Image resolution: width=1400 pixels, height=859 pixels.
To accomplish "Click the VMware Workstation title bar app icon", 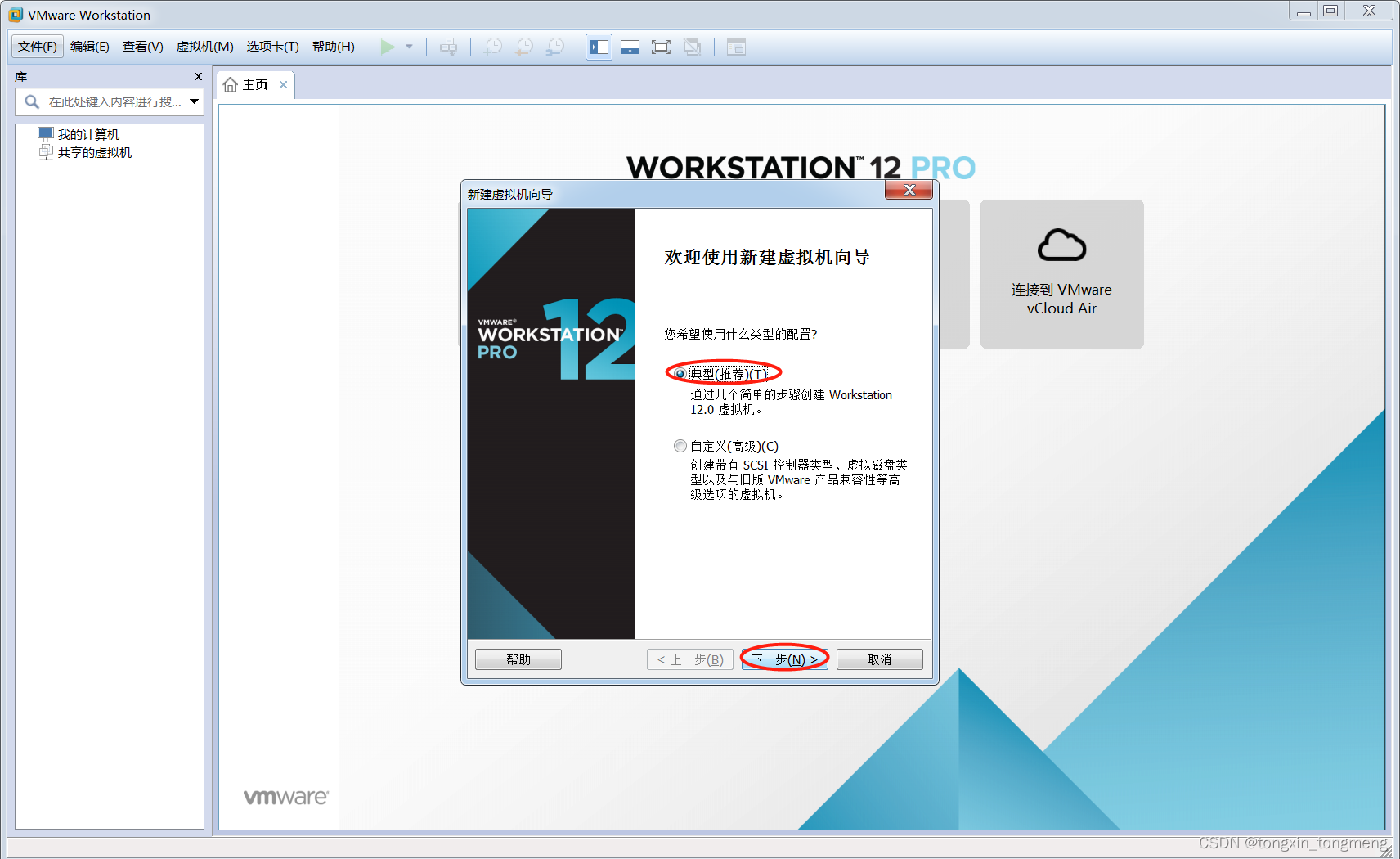I will [x=16, y=15].
